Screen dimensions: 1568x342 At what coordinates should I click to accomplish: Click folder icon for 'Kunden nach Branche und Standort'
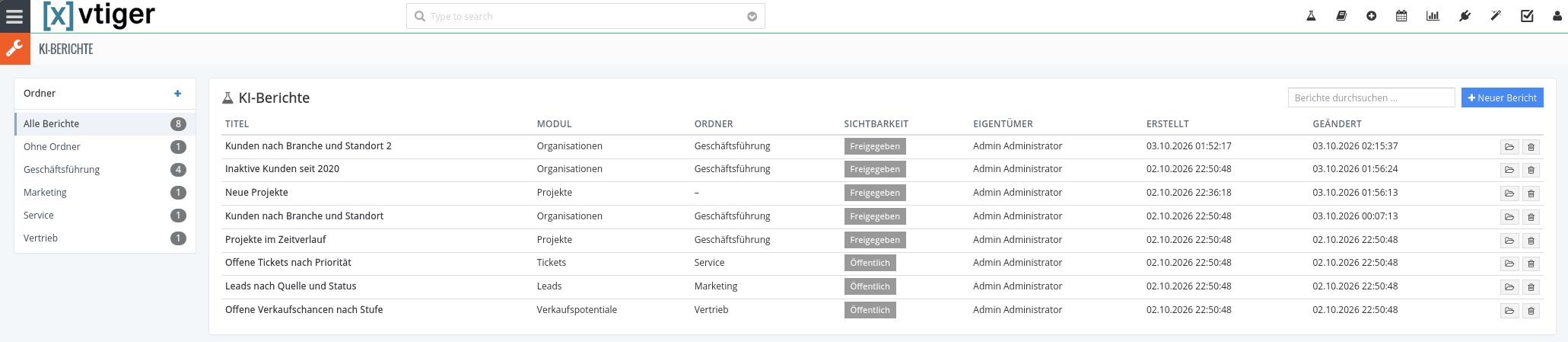point(1509,217)
